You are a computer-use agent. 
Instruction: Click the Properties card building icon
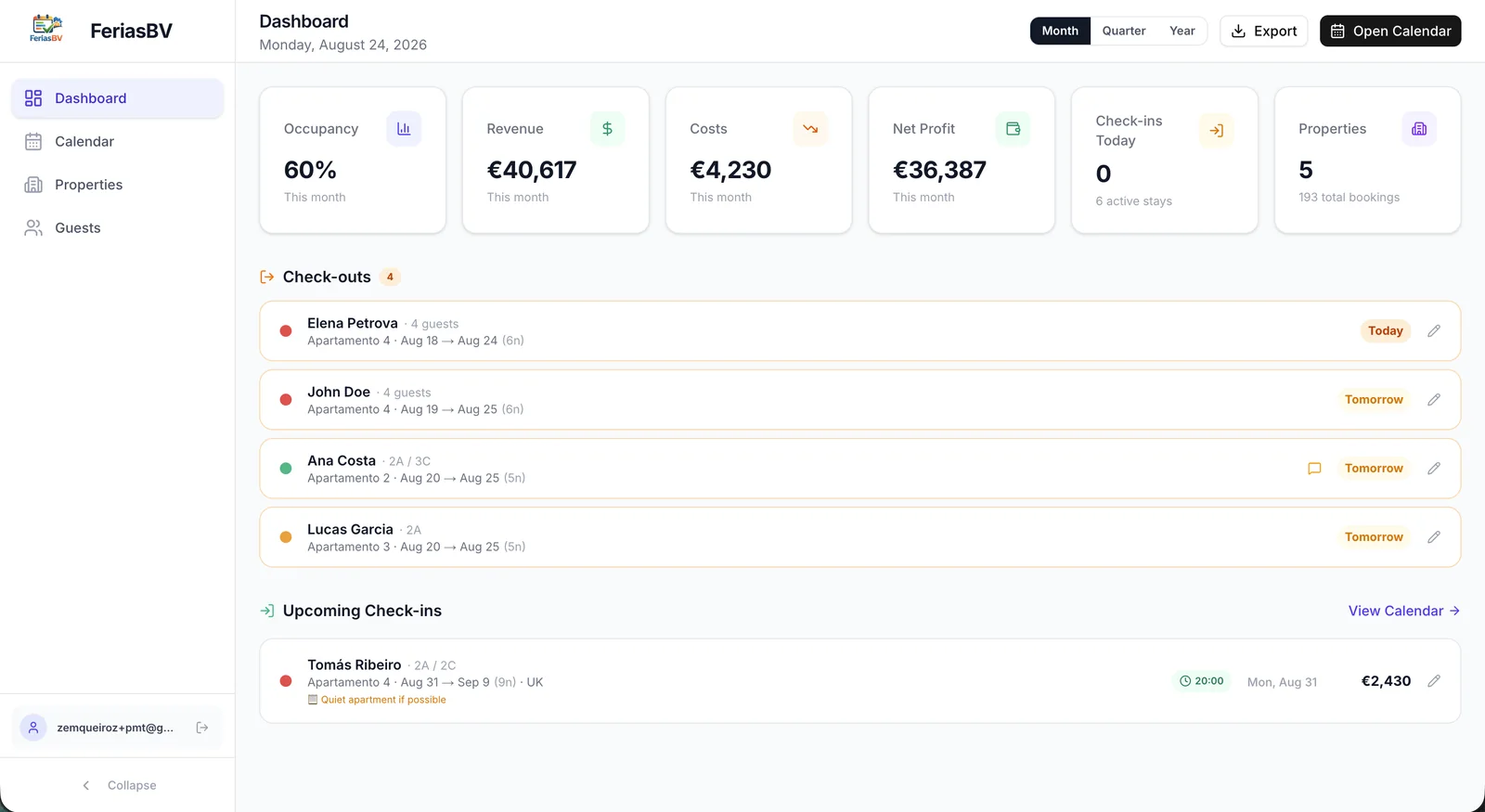click(x=1419, y=129)
